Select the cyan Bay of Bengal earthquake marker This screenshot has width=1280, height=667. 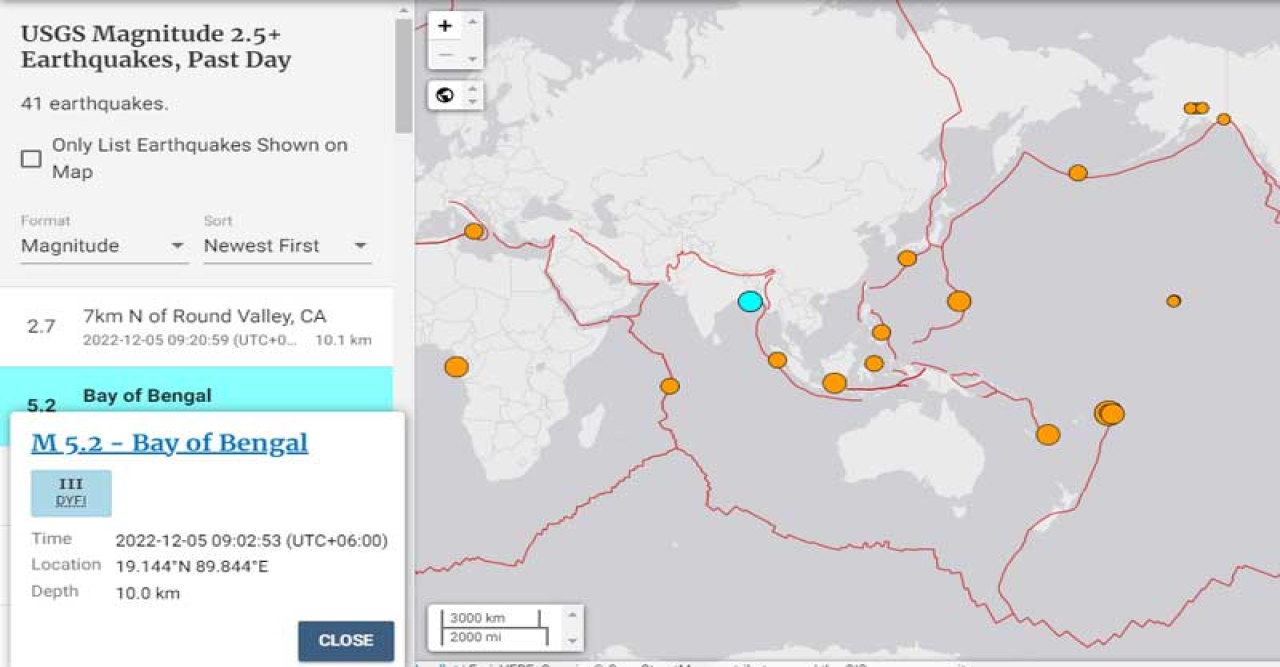coord(750,301)
